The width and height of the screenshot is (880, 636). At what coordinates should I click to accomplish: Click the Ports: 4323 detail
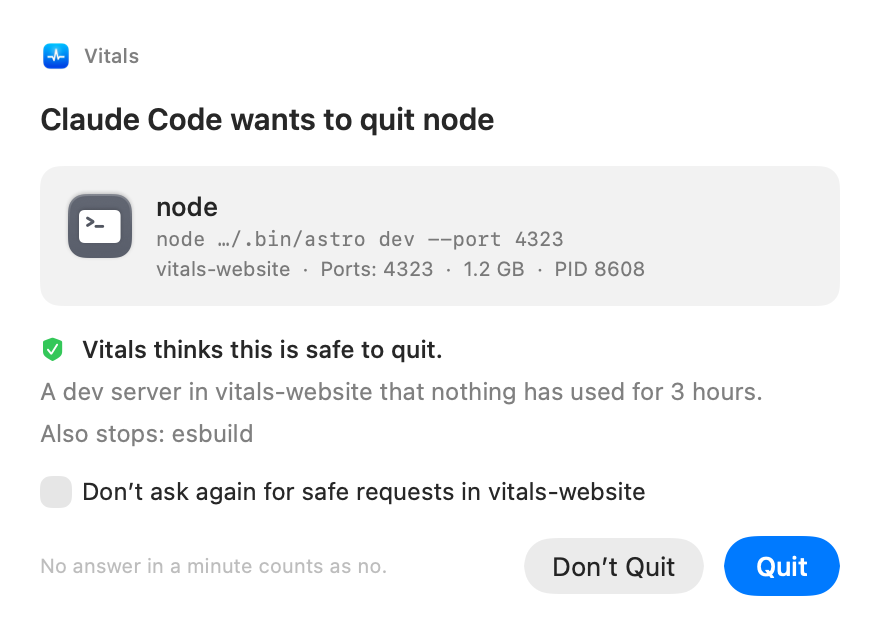click(377, 269)
